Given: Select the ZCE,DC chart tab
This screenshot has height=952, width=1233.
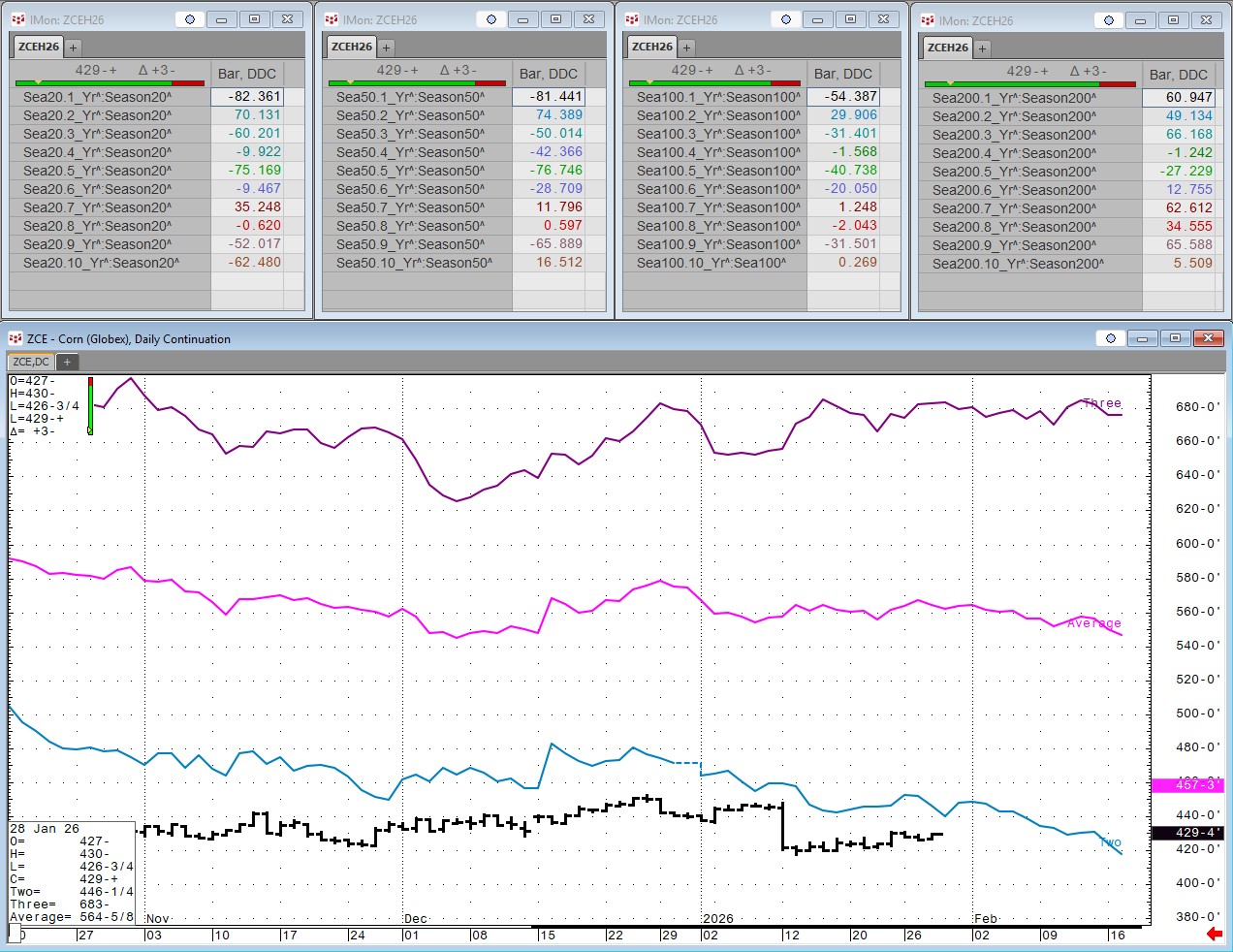Looking at the screenshot, I should (31, 362).
